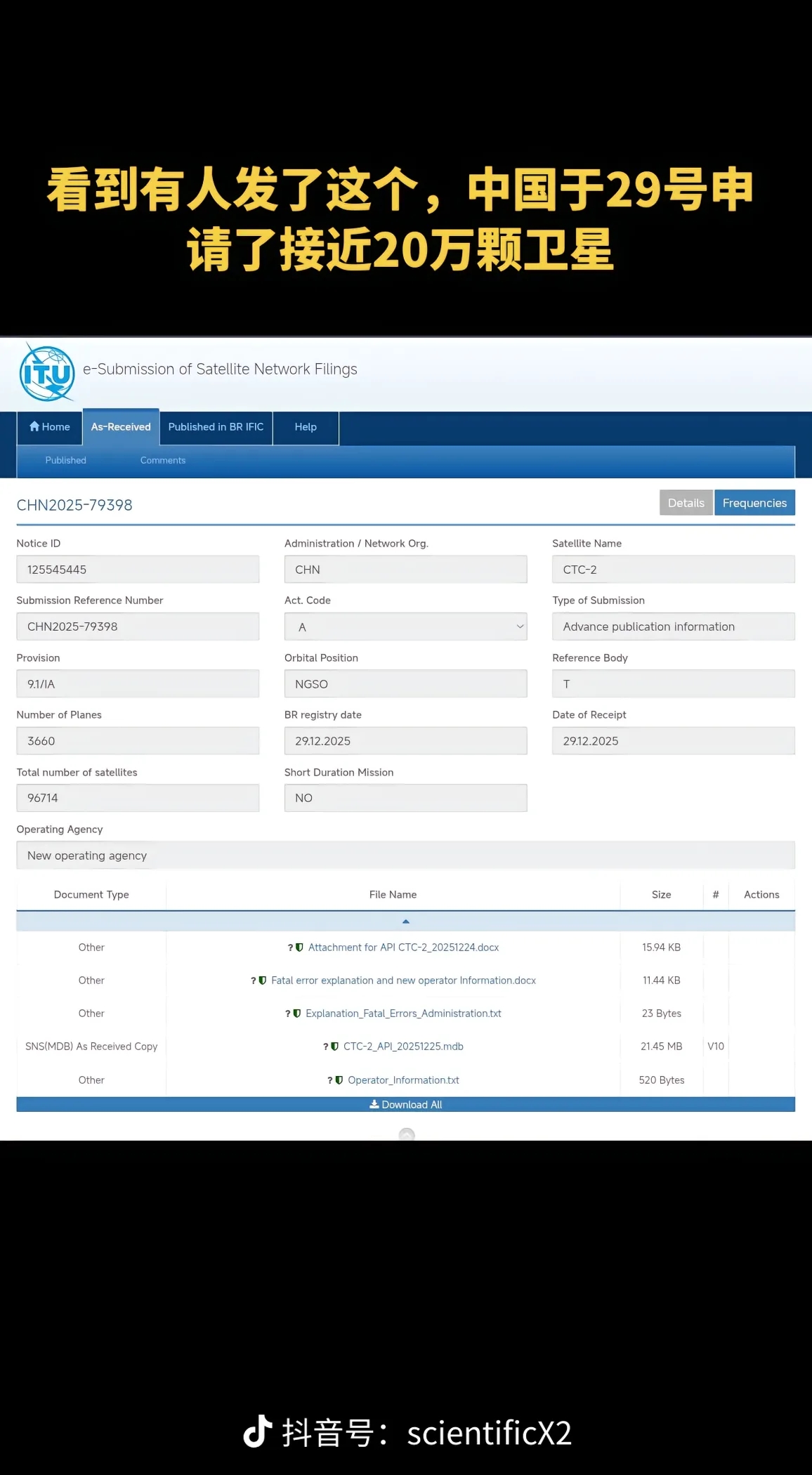This screenshot has height=1475, width=812.
Task: Click shield icon beside Attachment for API file
Action: (299, 948)
